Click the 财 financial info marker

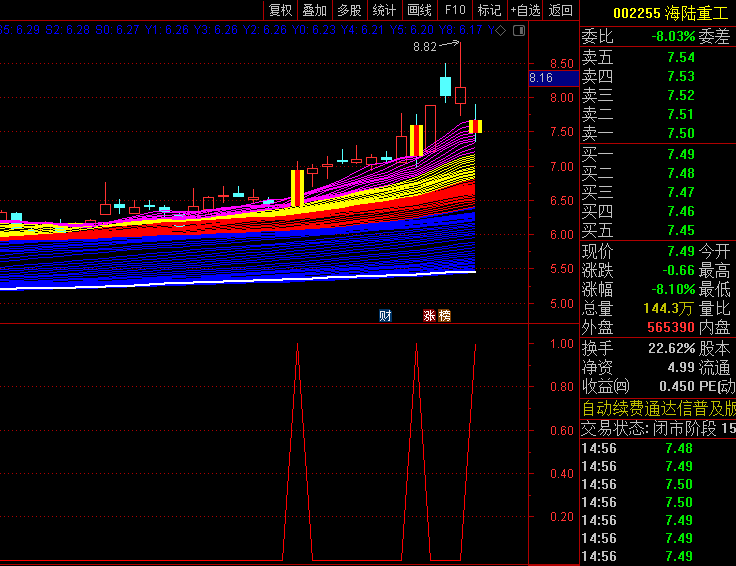pos(385,316)
